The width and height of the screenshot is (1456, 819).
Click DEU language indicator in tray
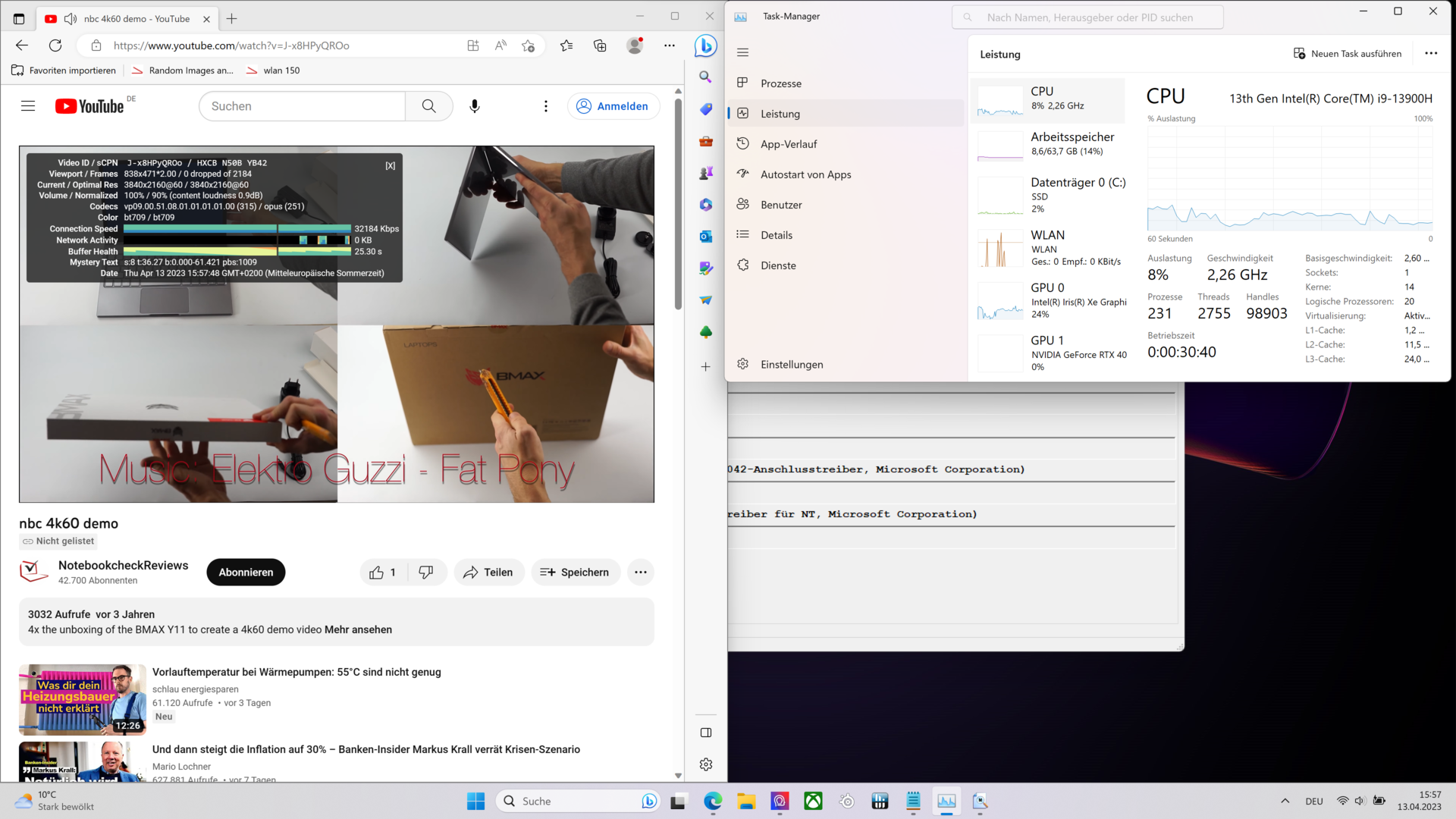click(1314, 802)
